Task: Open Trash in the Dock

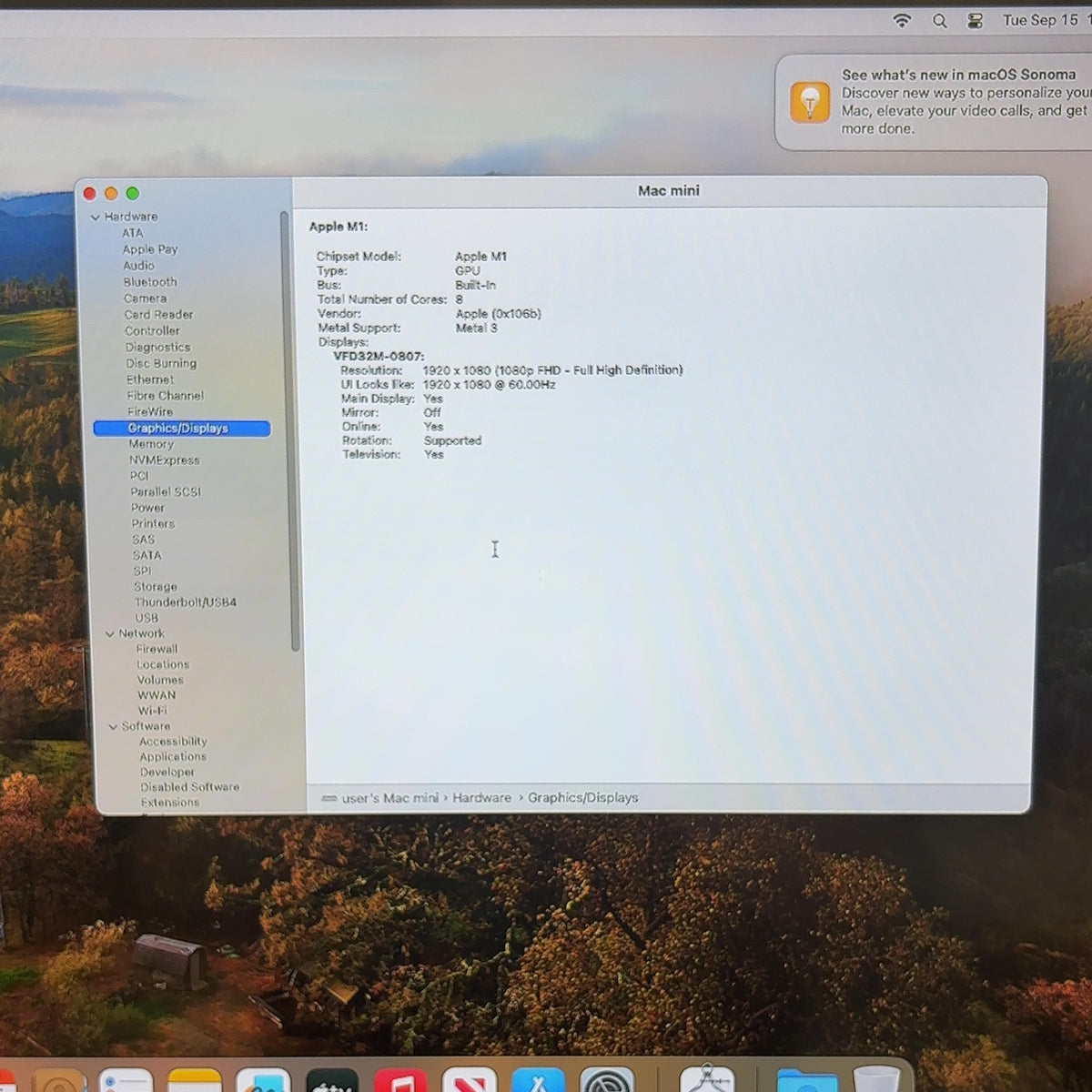Action: (x=876, y=1079)
